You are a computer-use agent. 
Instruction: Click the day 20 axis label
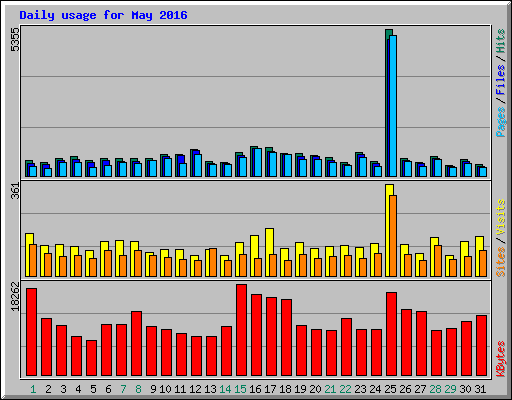click(315, 389)
